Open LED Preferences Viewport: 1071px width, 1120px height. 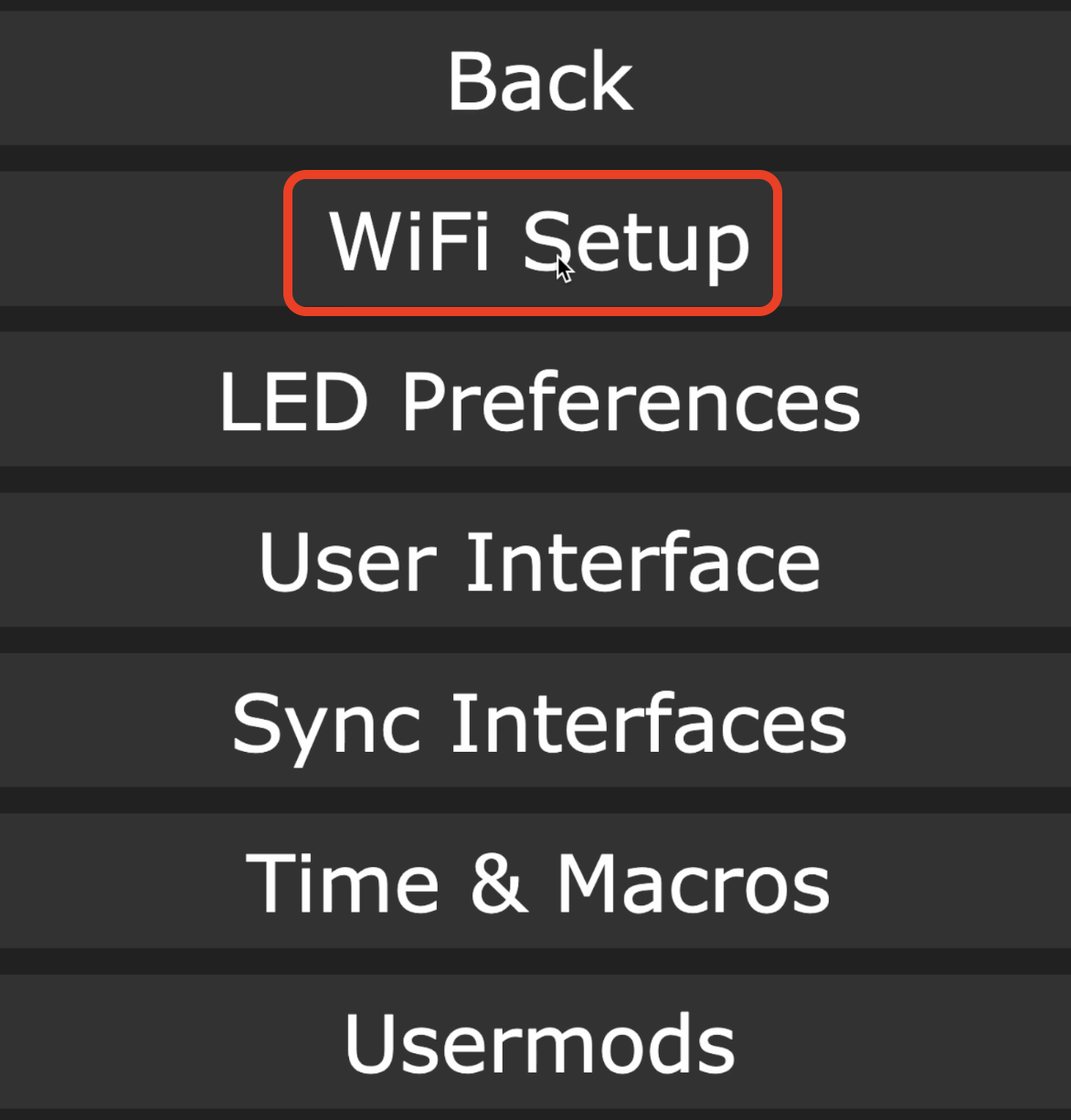(x=539, y=401)
